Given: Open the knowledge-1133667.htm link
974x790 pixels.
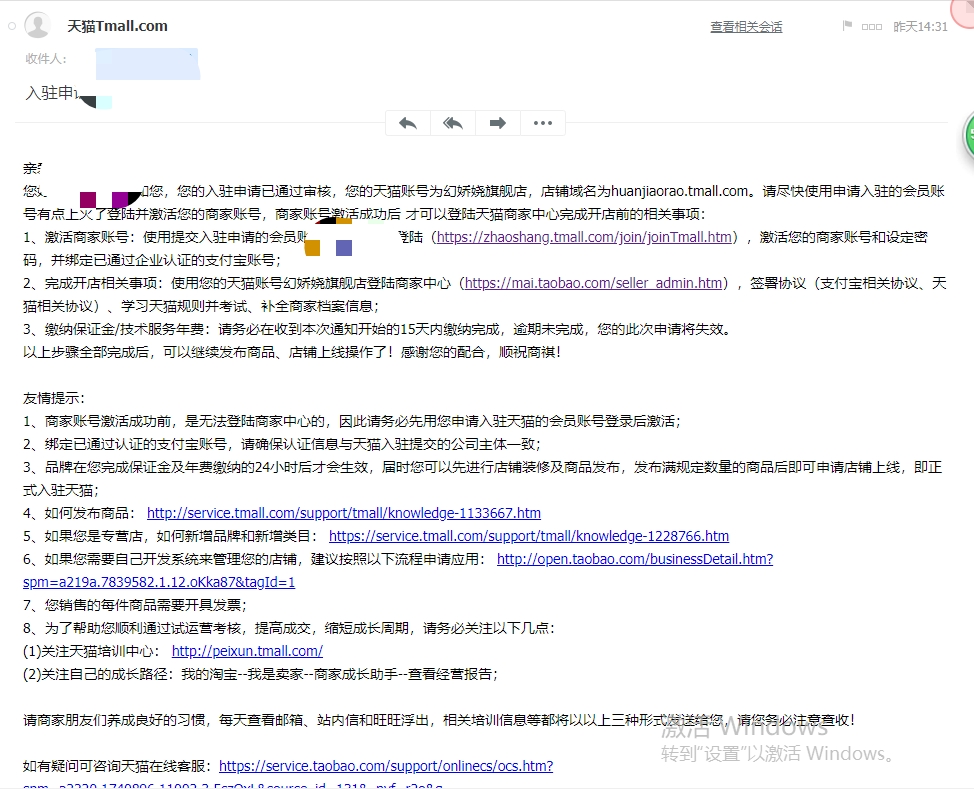Looking at the screenshot, I should pos(344,513).
